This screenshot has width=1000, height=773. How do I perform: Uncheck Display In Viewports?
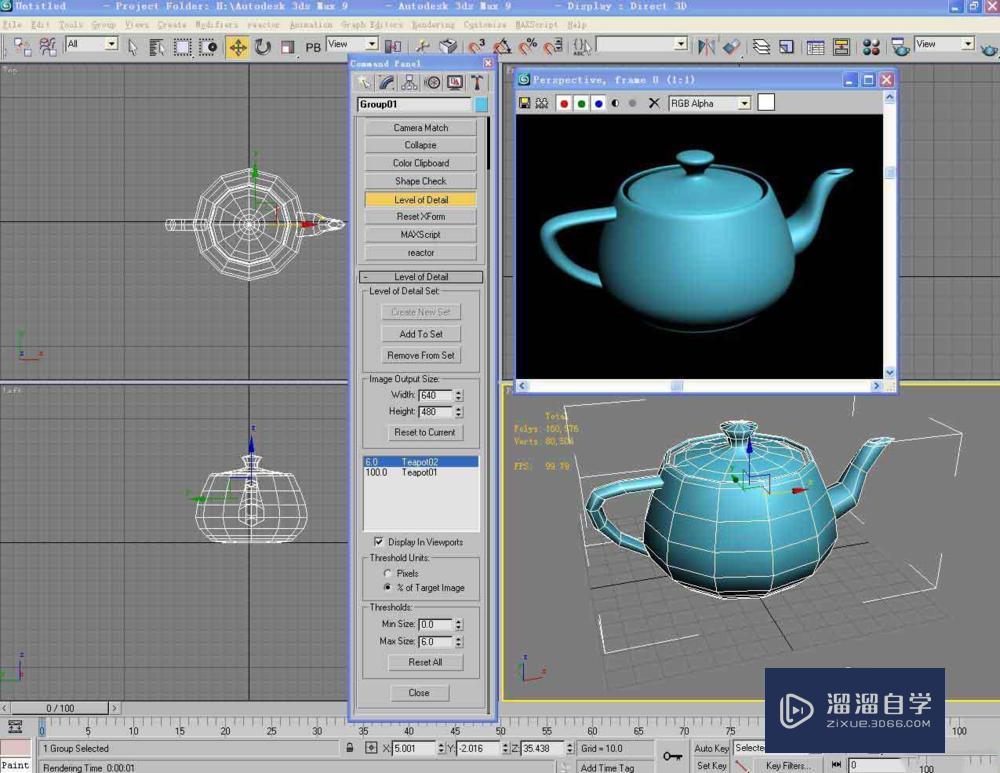(x=378, y=541)
